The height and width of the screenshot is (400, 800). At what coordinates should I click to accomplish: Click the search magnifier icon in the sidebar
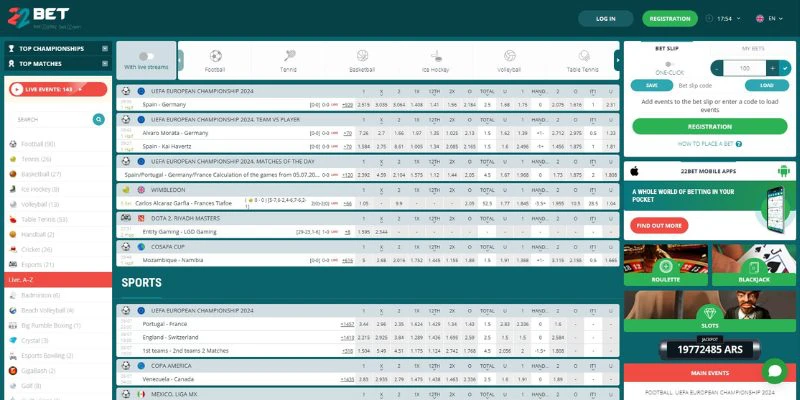[x=99, y=119]
